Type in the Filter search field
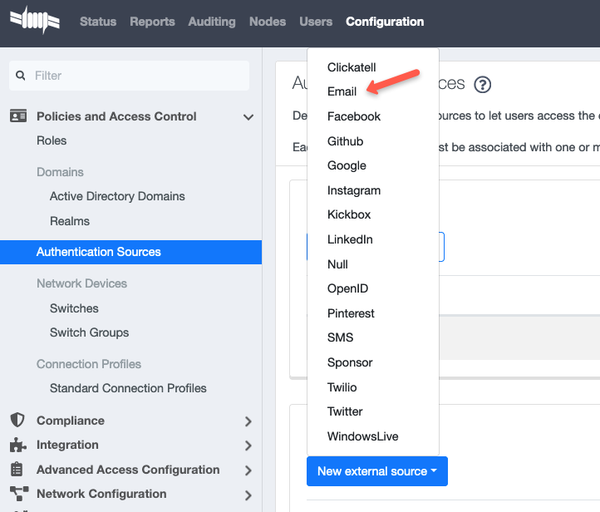 click(135, 75)
